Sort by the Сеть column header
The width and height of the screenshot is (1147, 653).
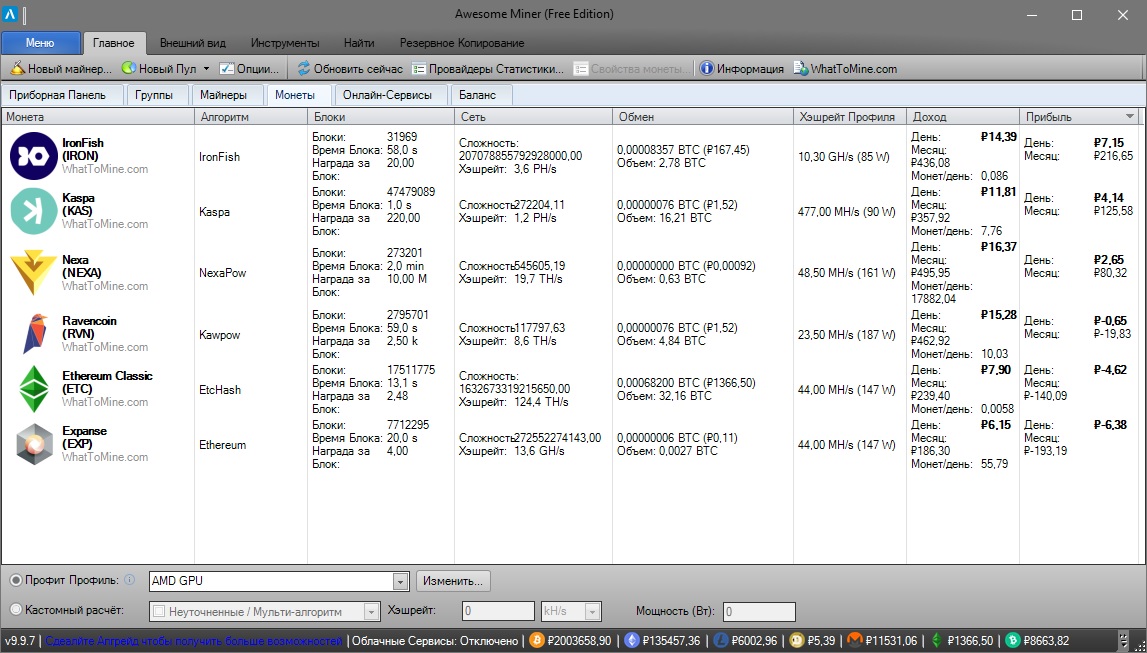click(533, 116)
